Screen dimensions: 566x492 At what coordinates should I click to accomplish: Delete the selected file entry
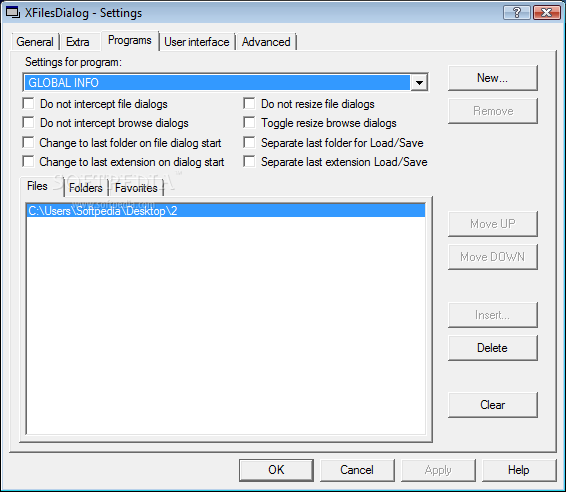pos(493,348)
